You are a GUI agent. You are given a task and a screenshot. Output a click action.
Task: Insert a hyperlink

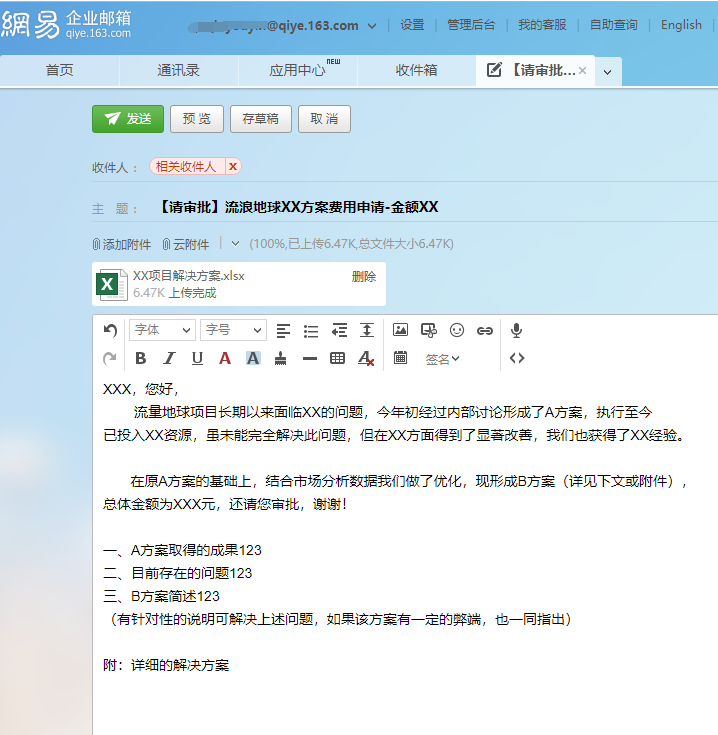click(x=485, y=331)
